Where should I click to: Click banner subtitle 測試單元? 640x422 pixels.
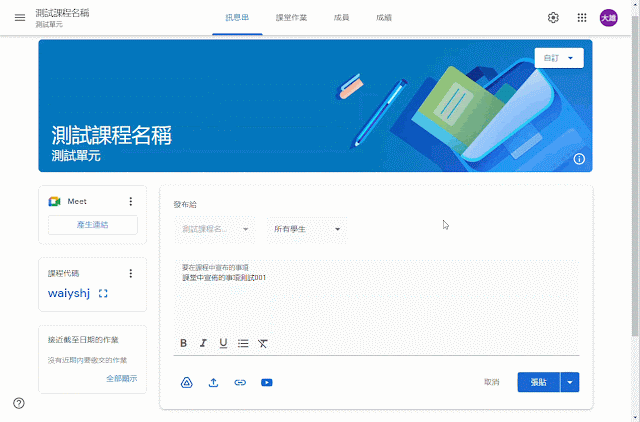(76, 156)
